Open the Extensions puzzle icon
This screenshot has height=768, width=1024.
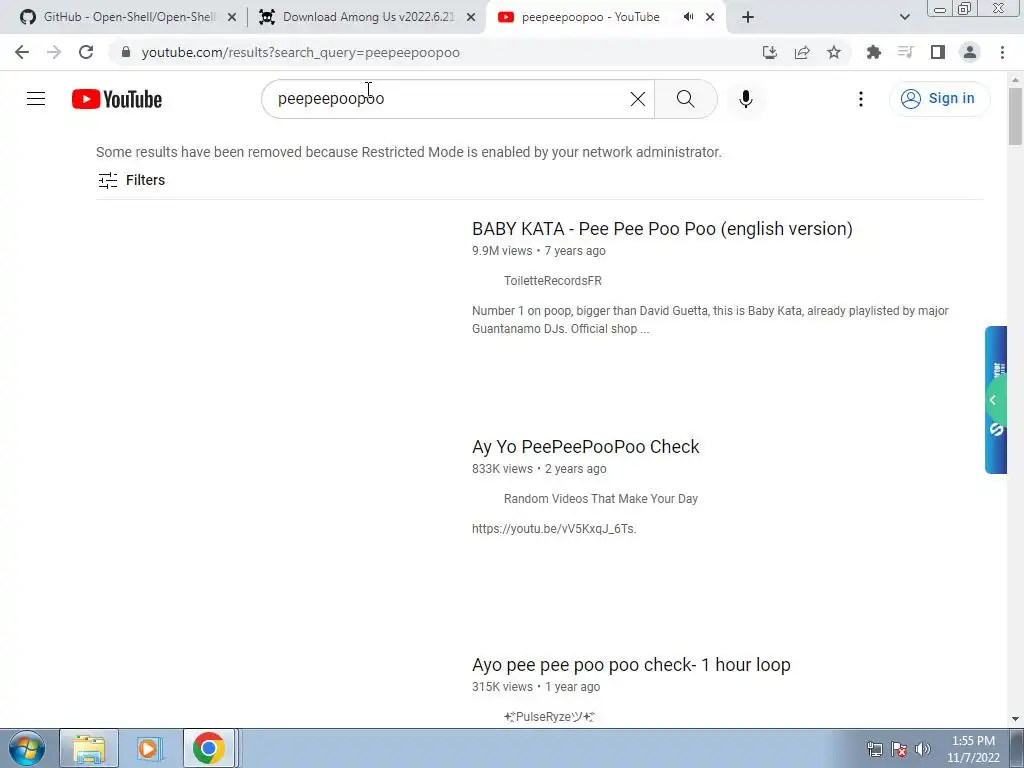point(874,52)
